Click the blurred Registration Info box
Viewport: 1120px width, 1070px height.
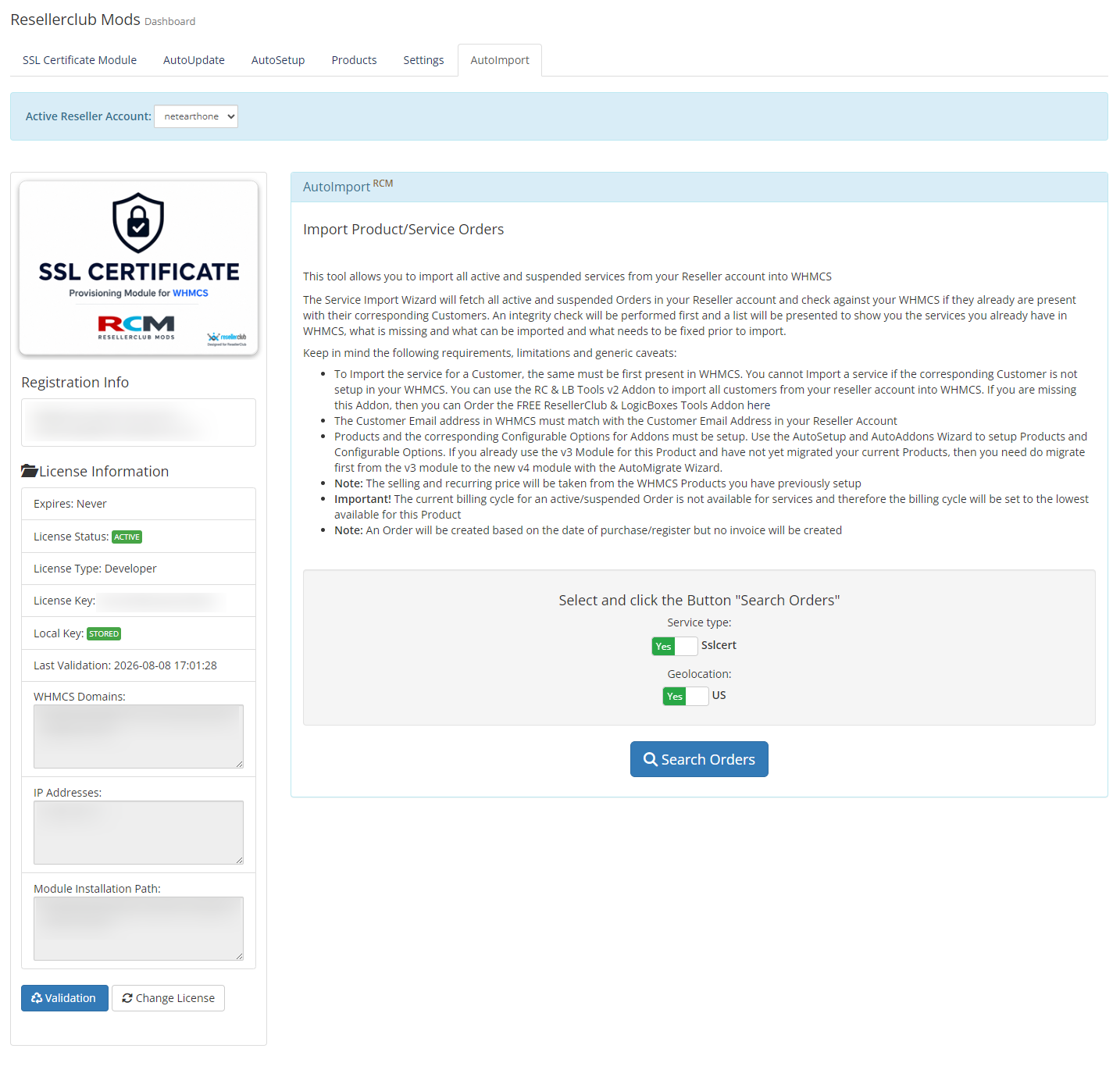pos(138,423)
